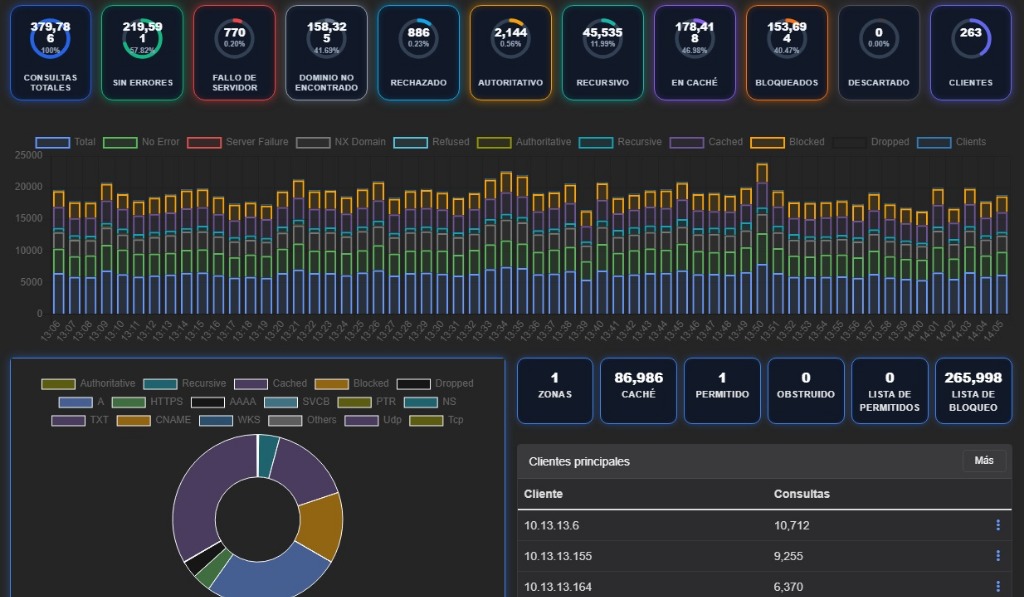Open the Caché entries card
The height and width of the screenshot is (597, 1024).
pos(639,391)
